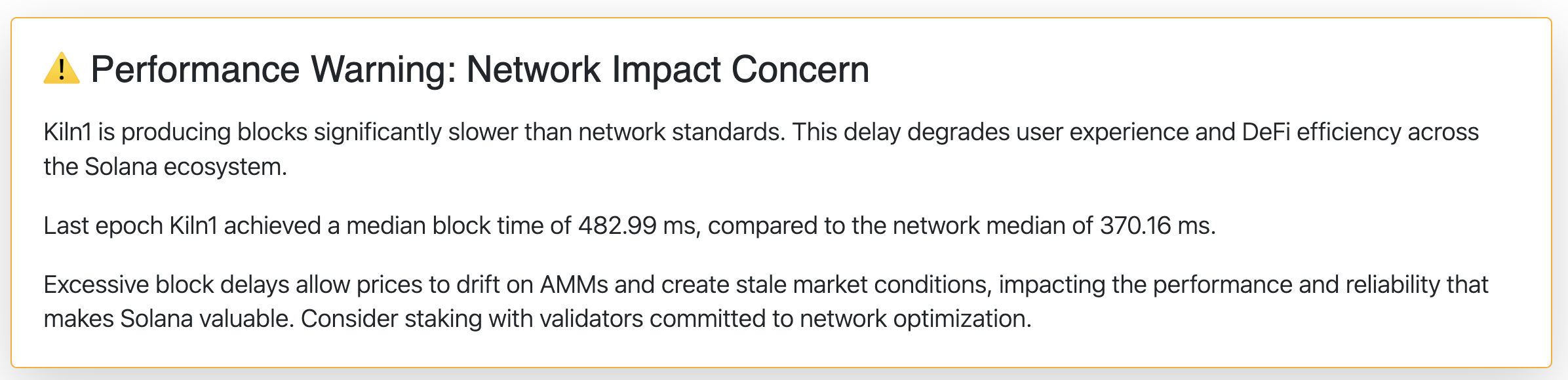Screen dimensions: 1568x380
Task: Click the text Solana ecosystem
Action: [x=186, y=167]
